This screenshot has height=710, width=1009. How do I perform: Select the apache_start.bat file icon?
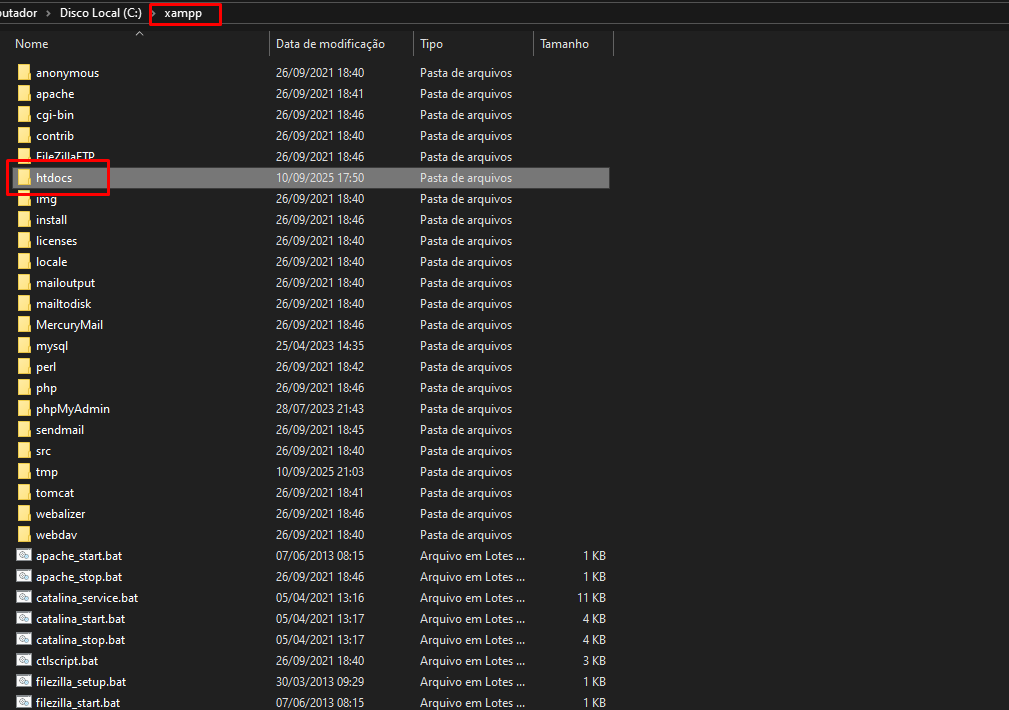click(x=25, y=556)
